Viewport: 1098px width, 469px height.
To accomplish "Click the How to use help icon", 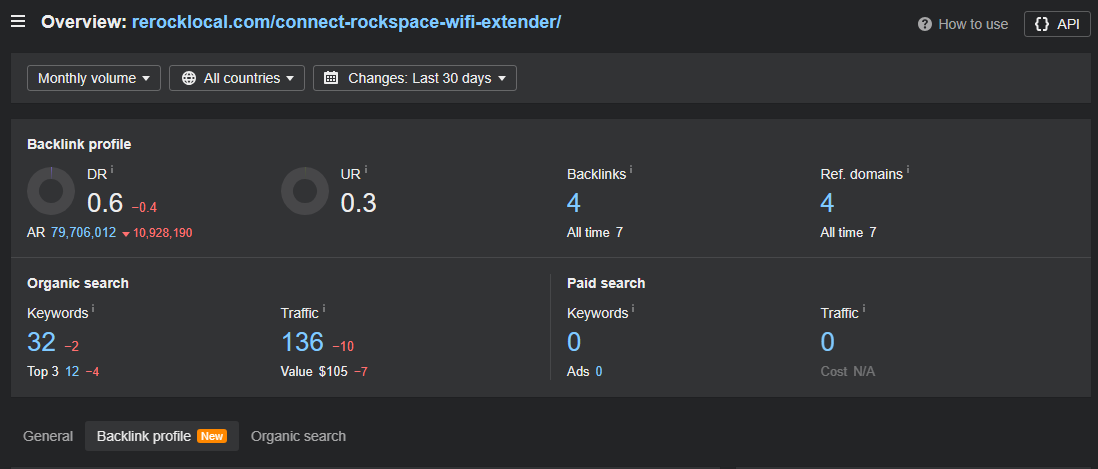I will (925, 24).
